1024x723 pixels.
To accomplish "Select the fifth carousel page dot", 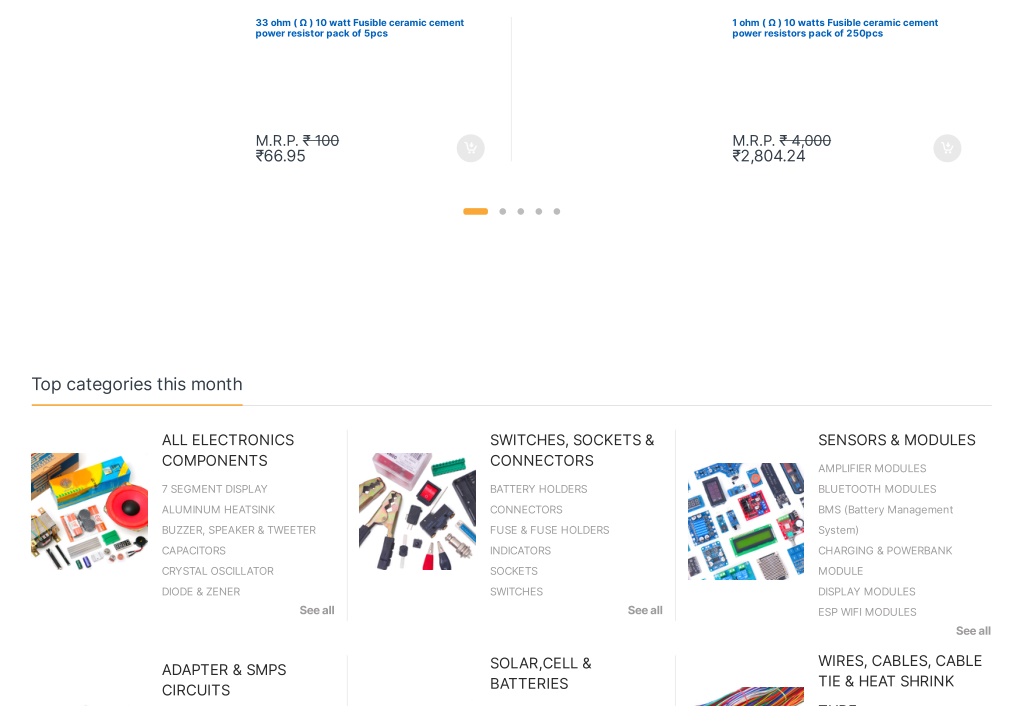I will point(556,212).
